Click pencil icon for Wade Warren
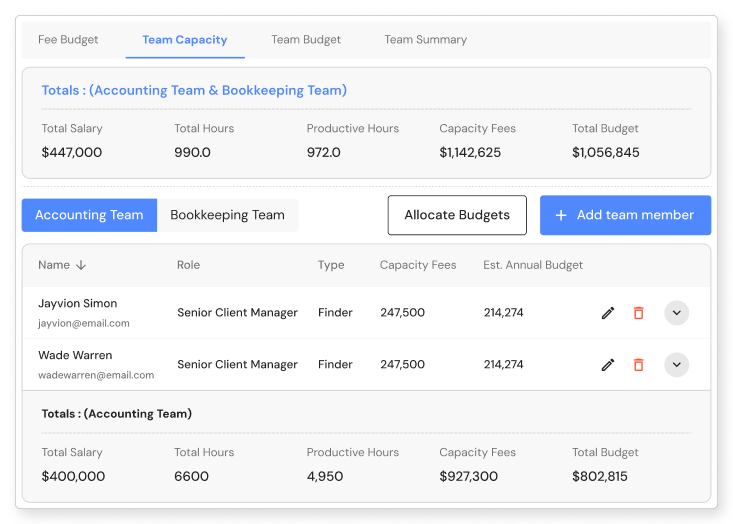Image resolution: width=733 pixels, height=524 pixels. pyautogui.click(x=607, y=365)
